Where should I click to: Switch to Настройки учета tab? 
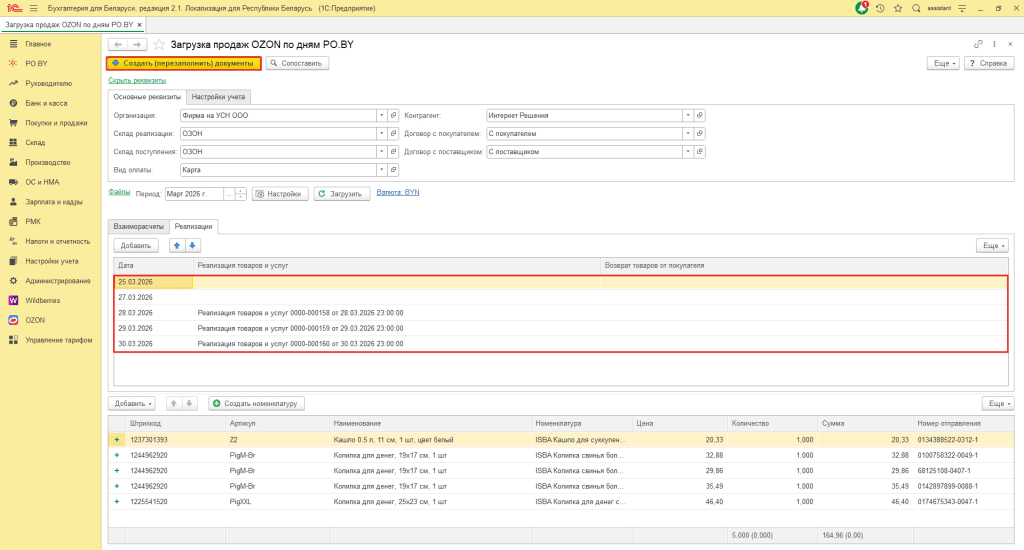218,97
